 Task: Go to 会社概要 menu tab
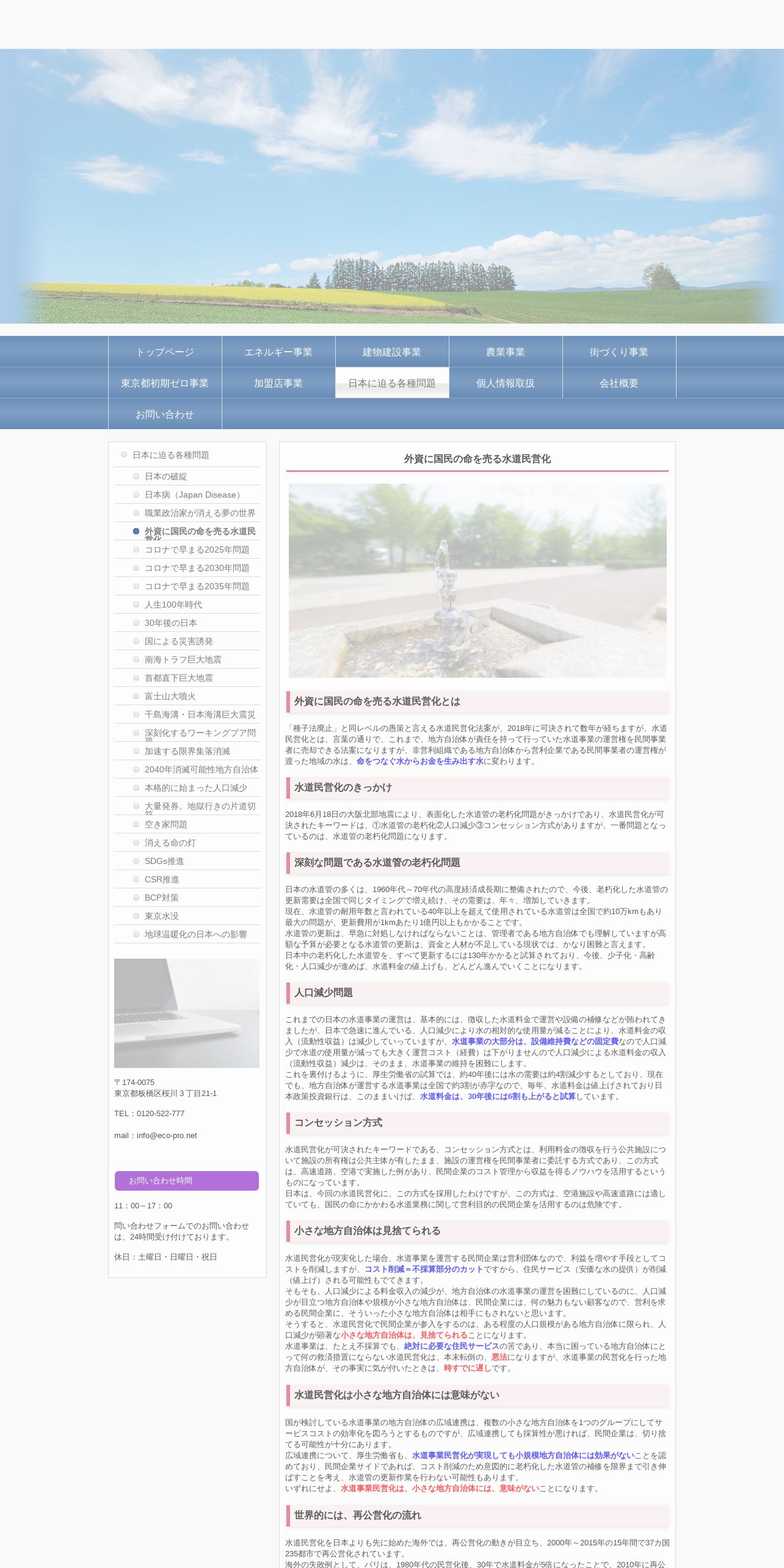click(x=619, y=383)
